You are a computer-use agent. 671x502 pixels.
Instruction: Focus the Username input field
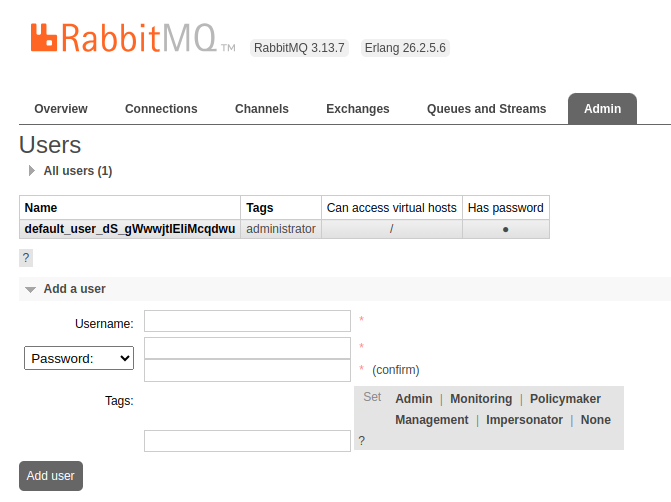247,321
